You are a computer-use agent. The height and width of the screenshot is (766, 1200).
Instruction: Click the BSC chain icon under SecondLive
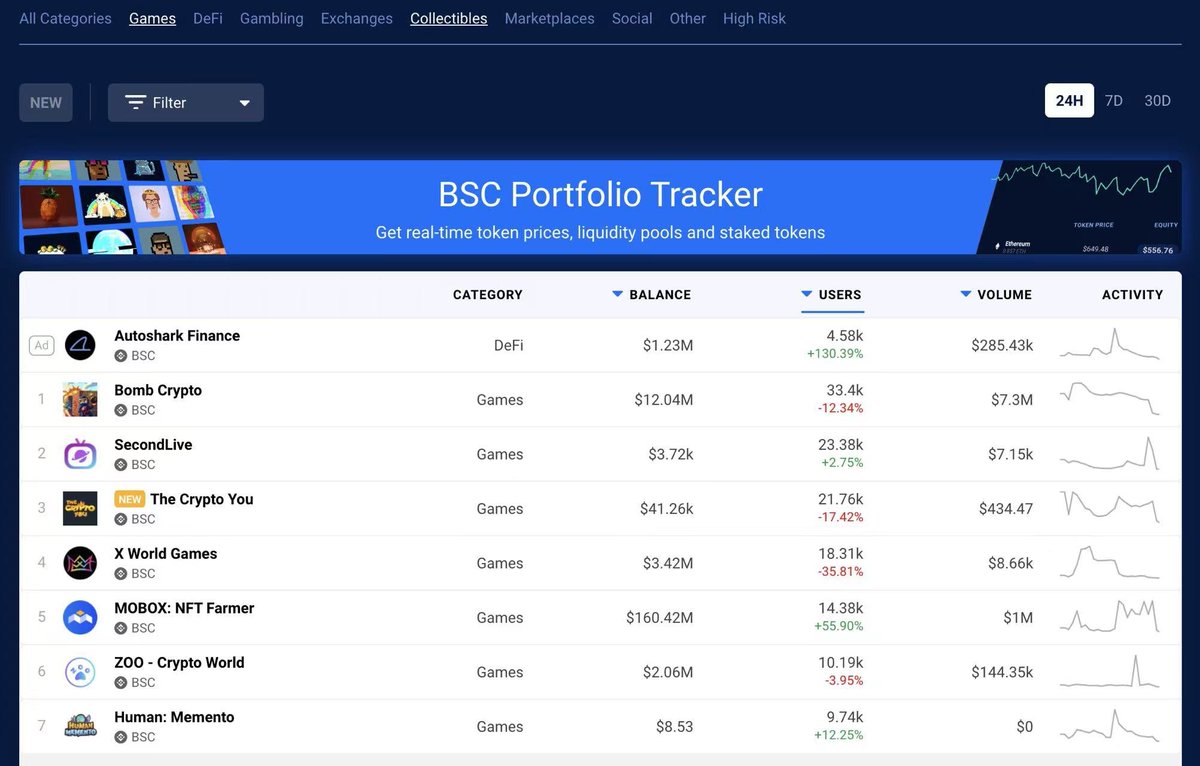[121, 464]
